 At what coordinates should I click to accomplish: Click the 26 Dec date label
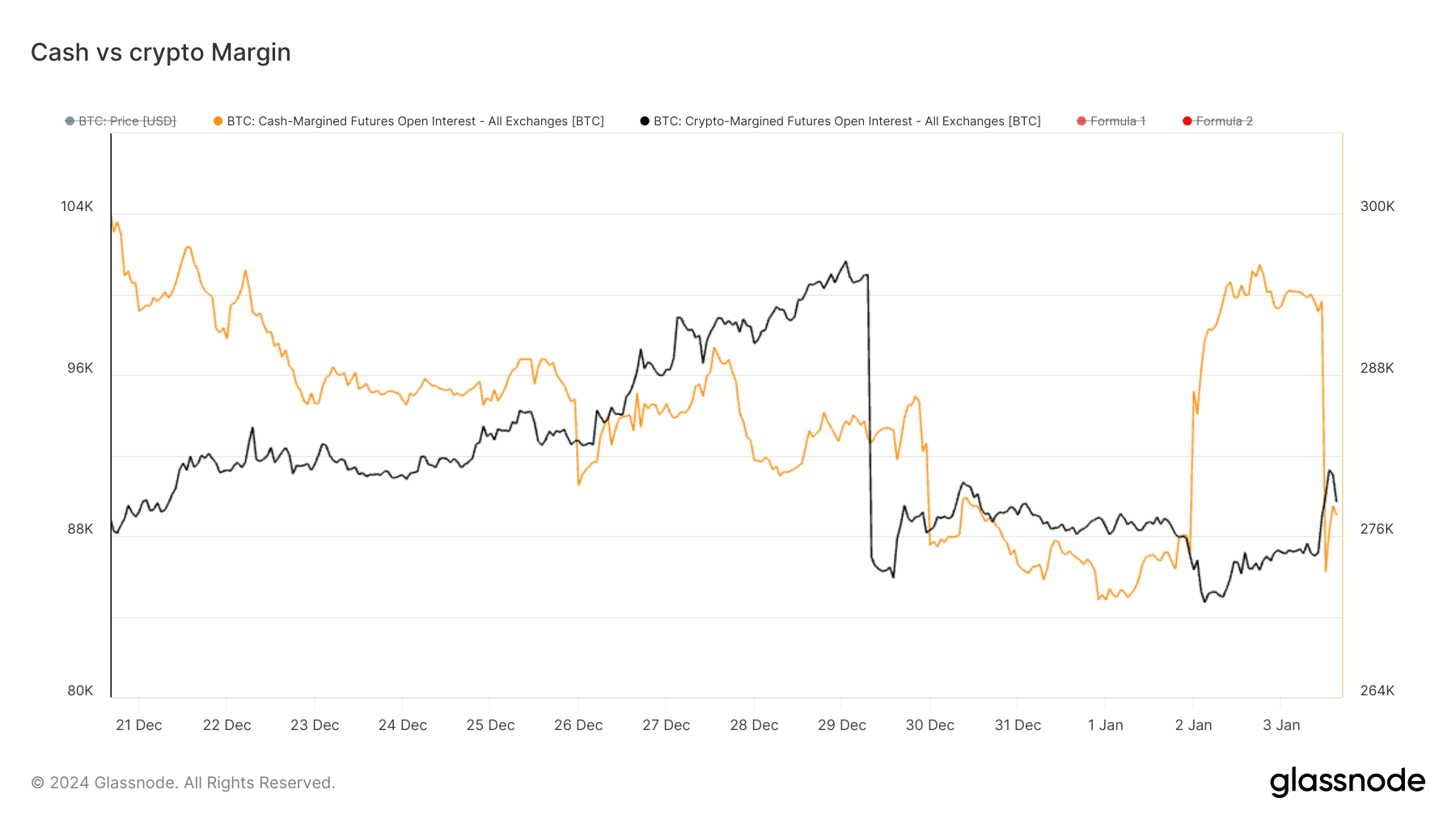click(x=578, y=725)
